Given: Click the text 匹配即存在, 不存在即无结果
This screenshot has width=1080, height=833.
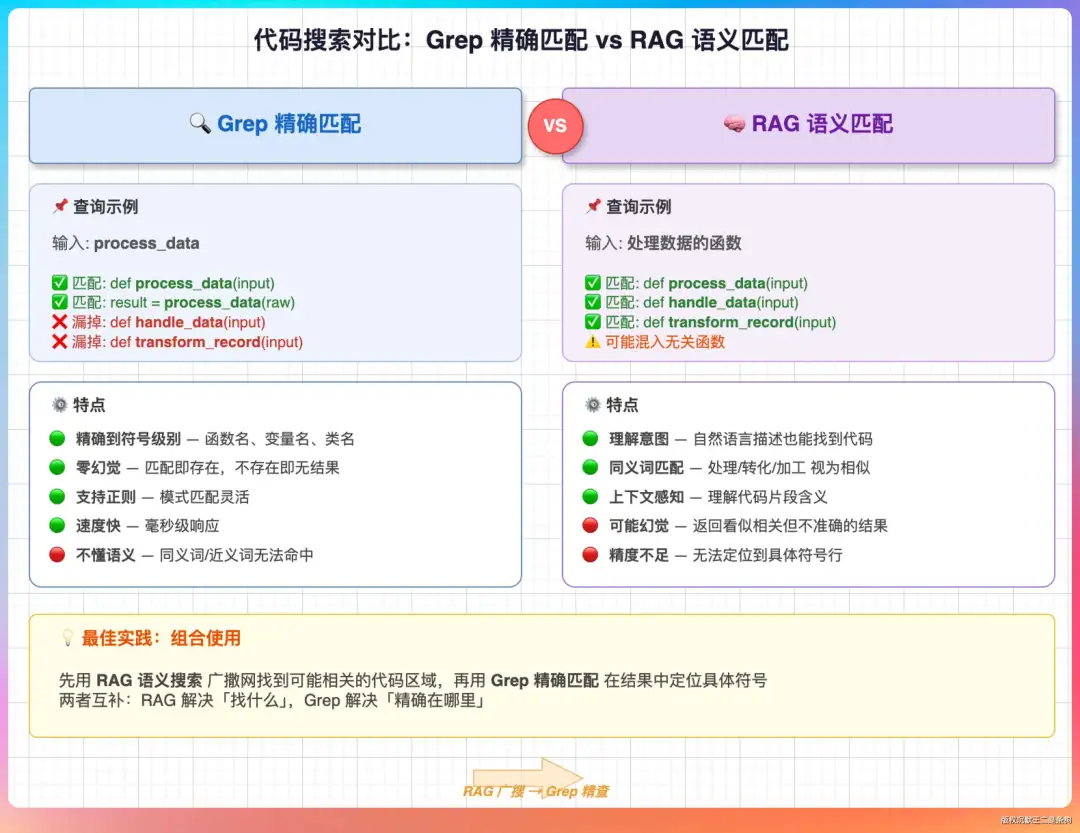Looking at the screenshot, I should 242,468.
